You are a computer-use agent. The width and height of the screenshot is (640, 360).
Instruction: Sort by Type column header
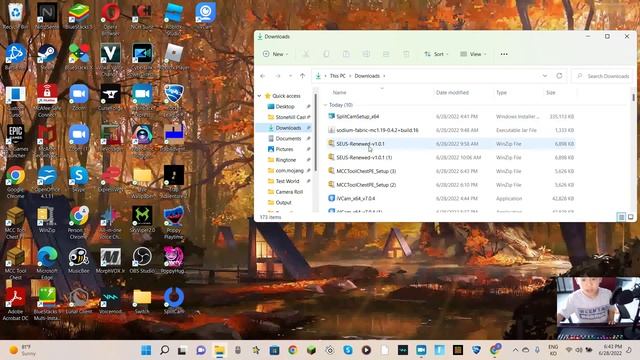click(501, 93)
